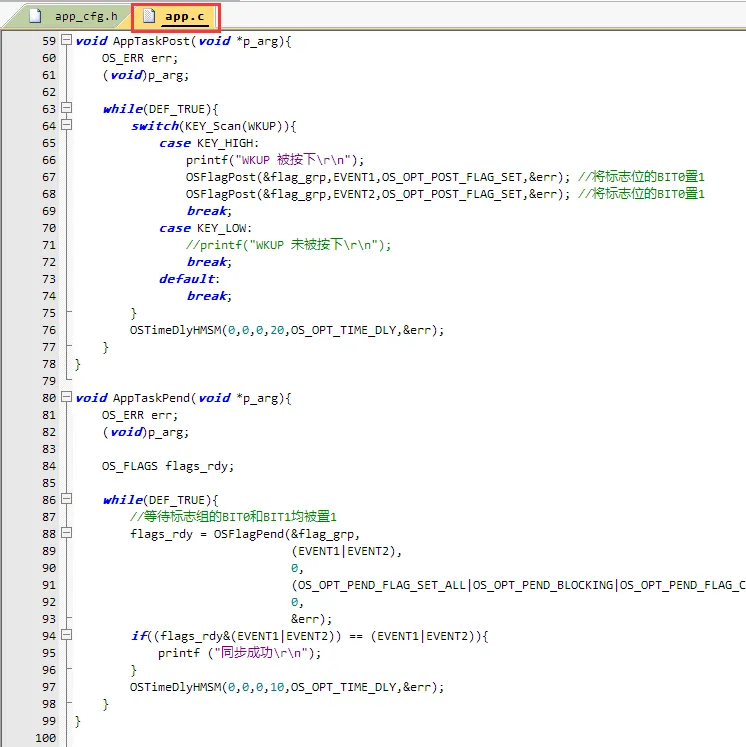Click the printf "同步成功" statement
This screenshot has height=747, width=746.
[239, 653]
